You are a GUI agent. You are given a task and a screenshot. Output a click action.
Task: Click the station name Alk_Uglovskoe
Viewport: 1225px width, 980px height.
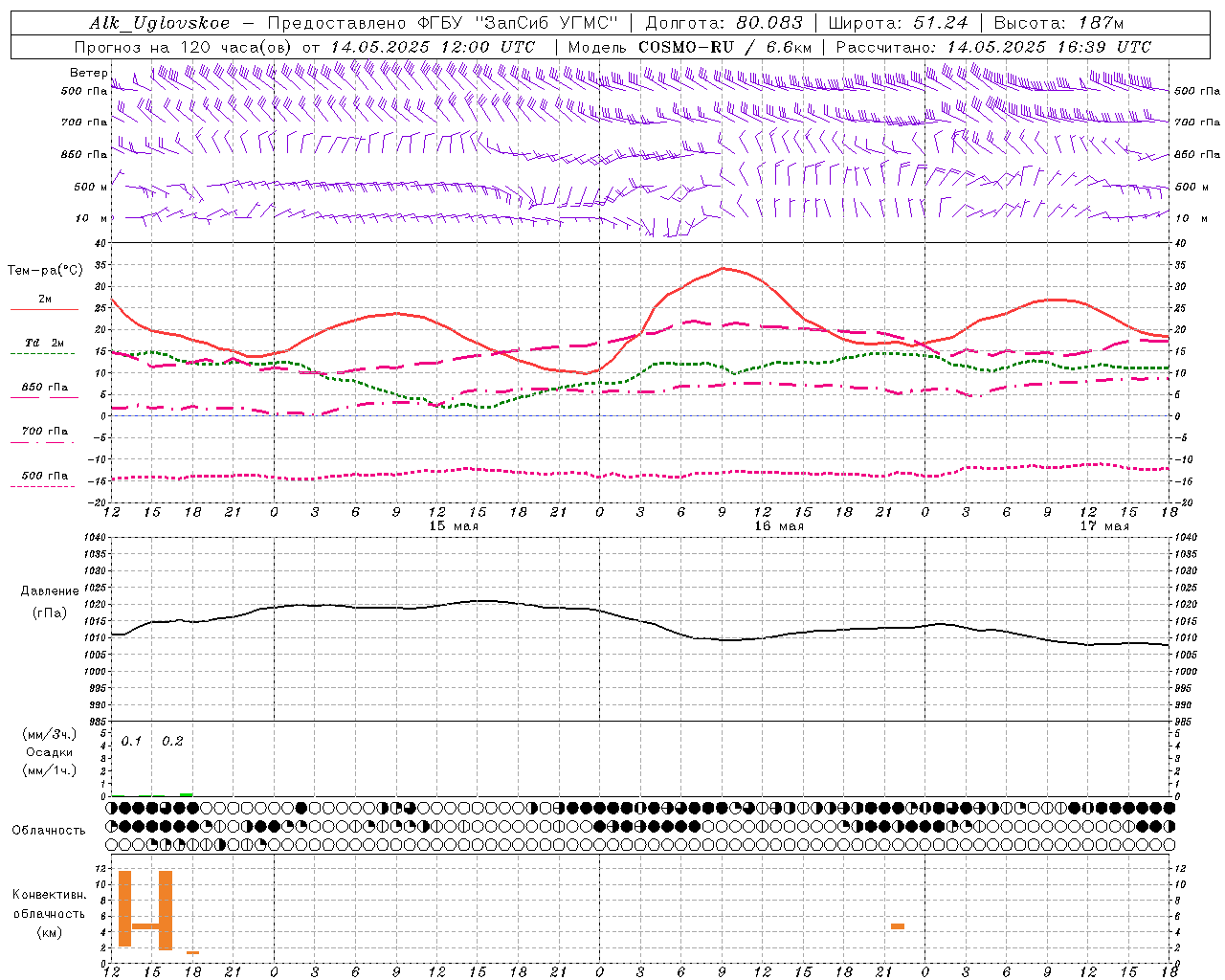[160, 23]
